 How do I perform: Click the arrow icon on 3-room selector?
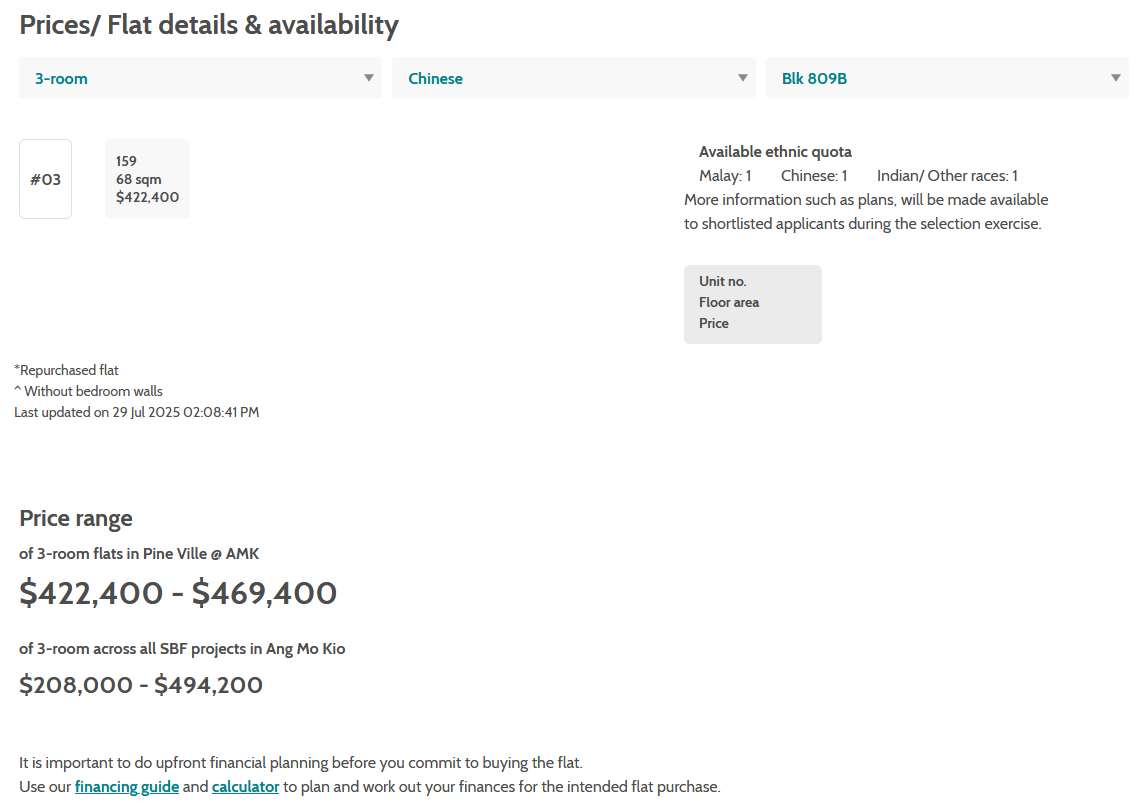(369, 78)
